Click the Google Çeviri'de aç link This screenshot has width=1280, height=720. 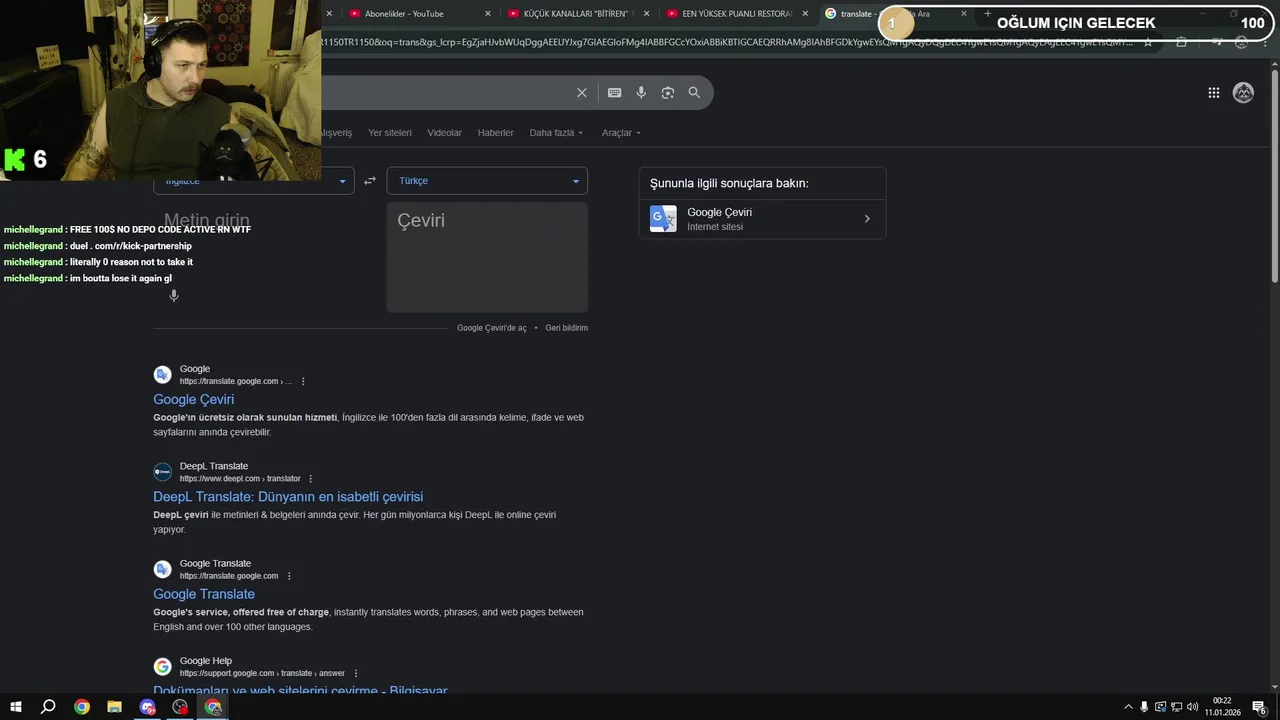click(491, 328)
